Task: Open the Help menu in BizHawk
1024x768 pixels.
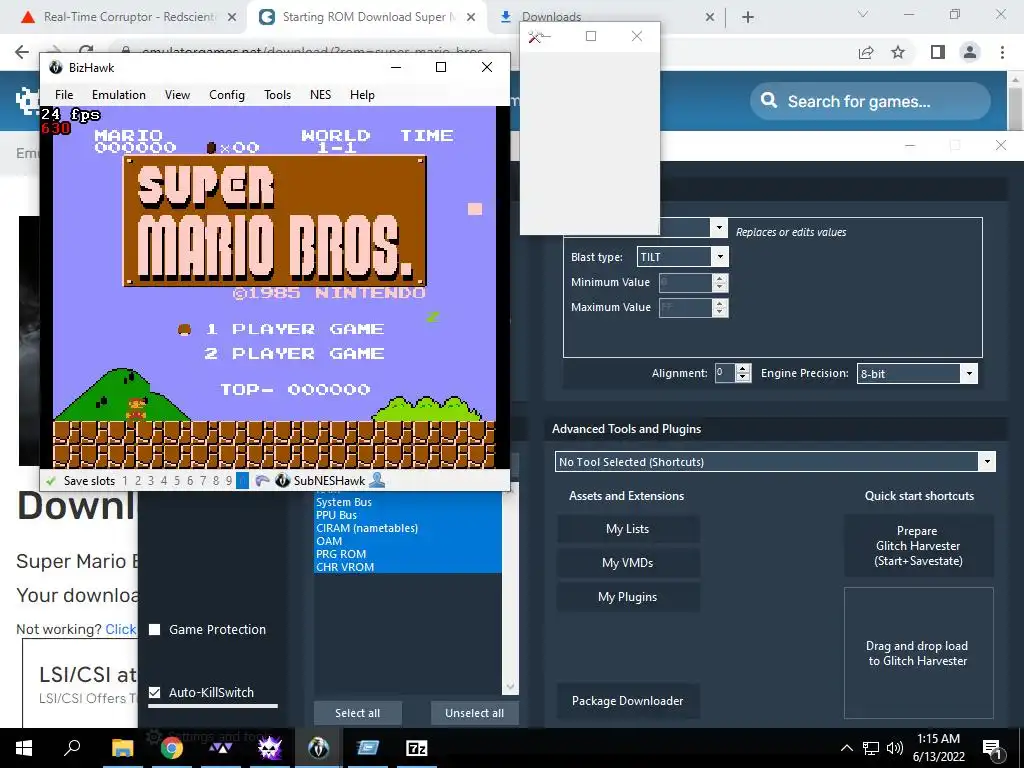Action: click(362, 95)
